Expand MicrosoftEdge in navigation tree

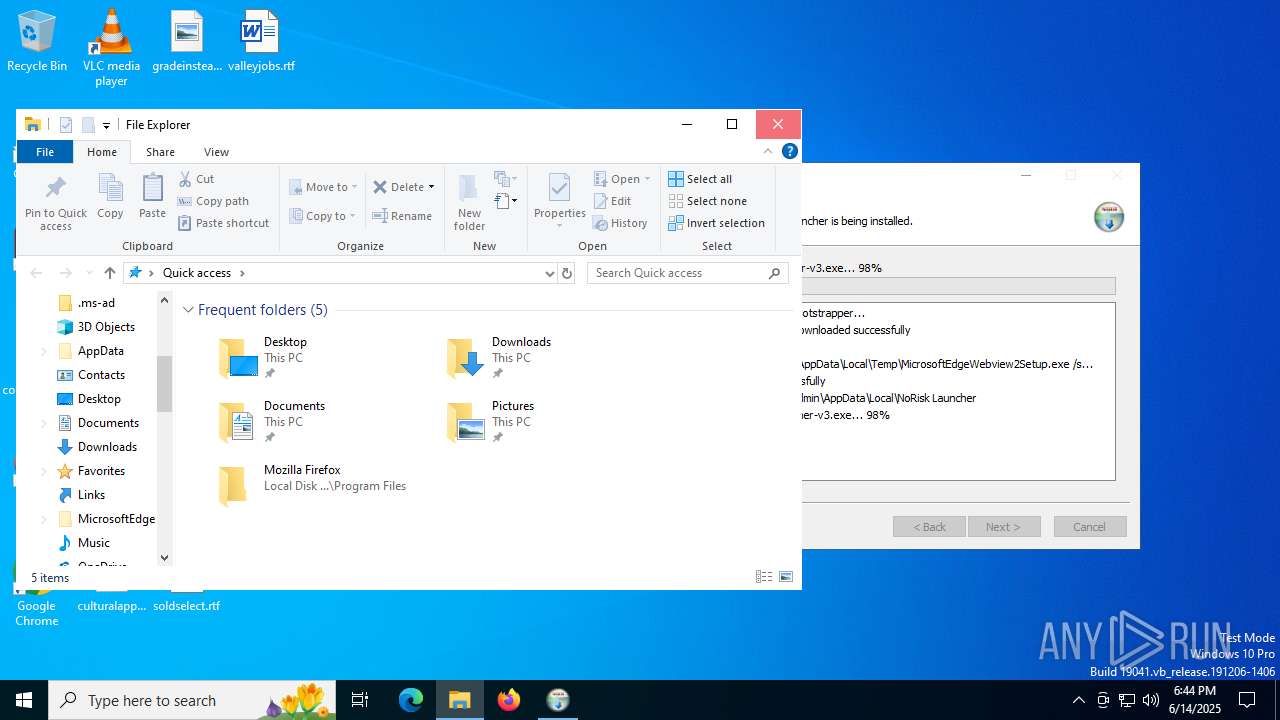coord(44,519)
